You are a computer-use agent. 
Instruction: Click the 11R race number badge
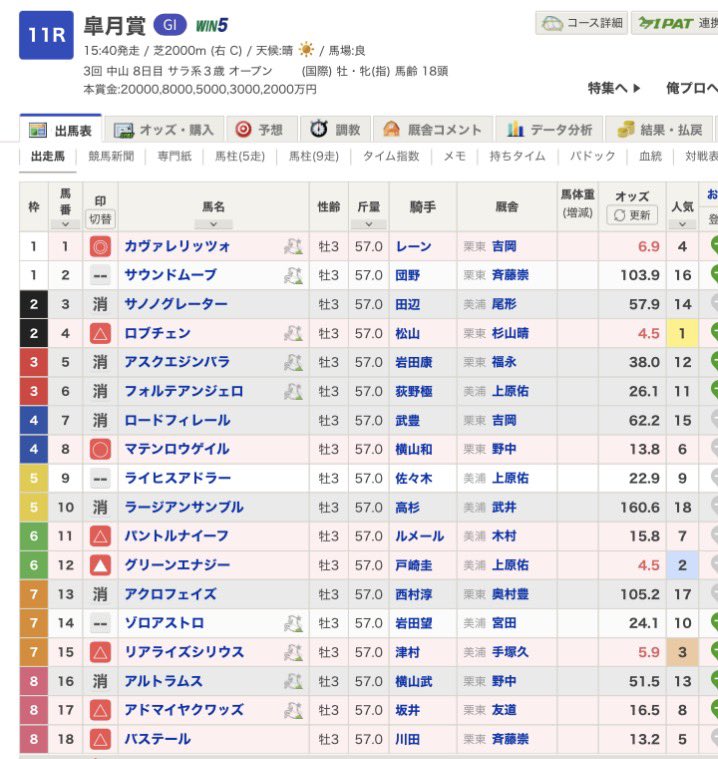point(46,35)
